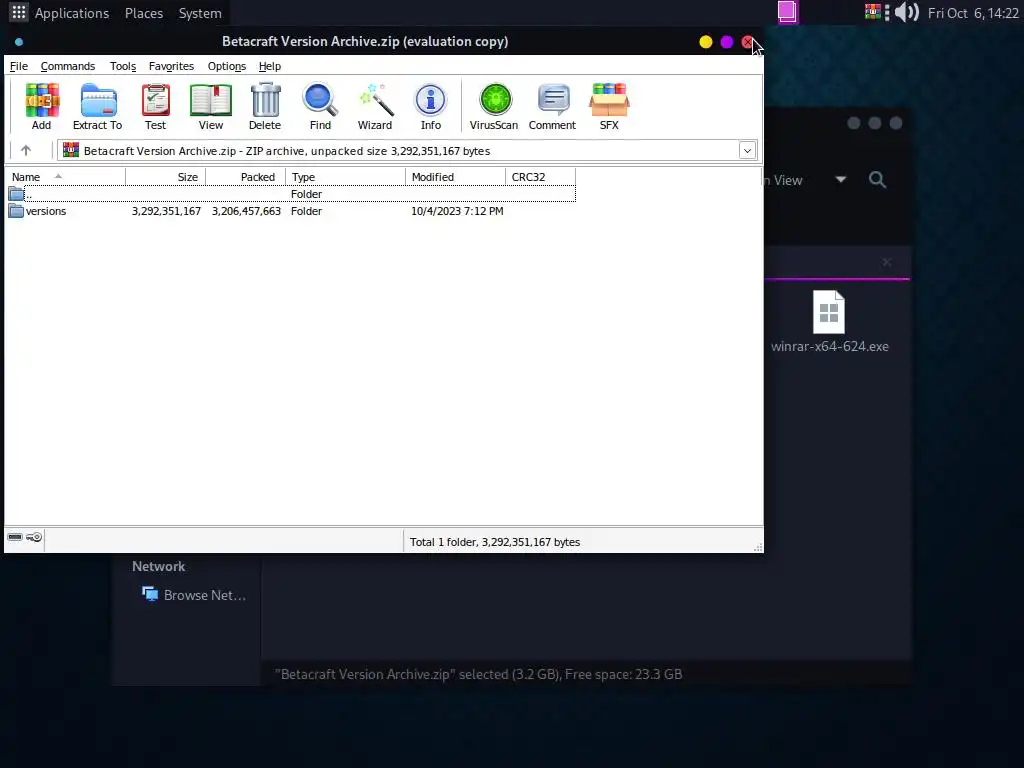Click the yellow minimize button of WinRAR
1024x768 pixels.
tap(706, 42)
